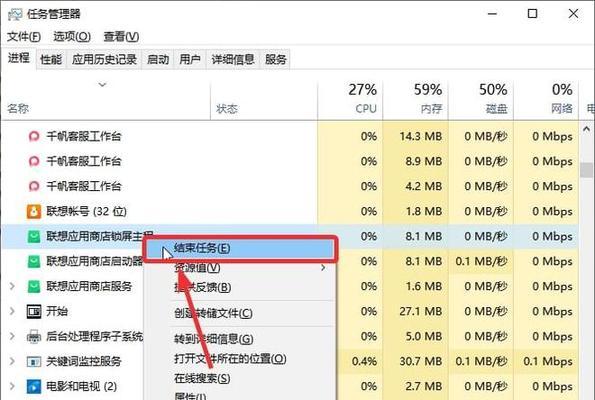
Task: Open the 资源值(V) submenu arrow
Action: [323, 268]
